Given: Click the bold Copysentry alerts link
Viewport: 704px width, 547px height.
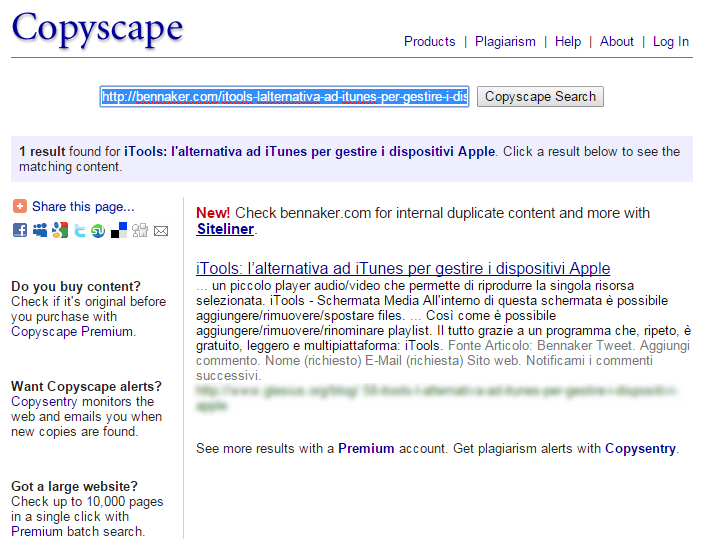Looking at the screenshot, I should coord(640,448).
